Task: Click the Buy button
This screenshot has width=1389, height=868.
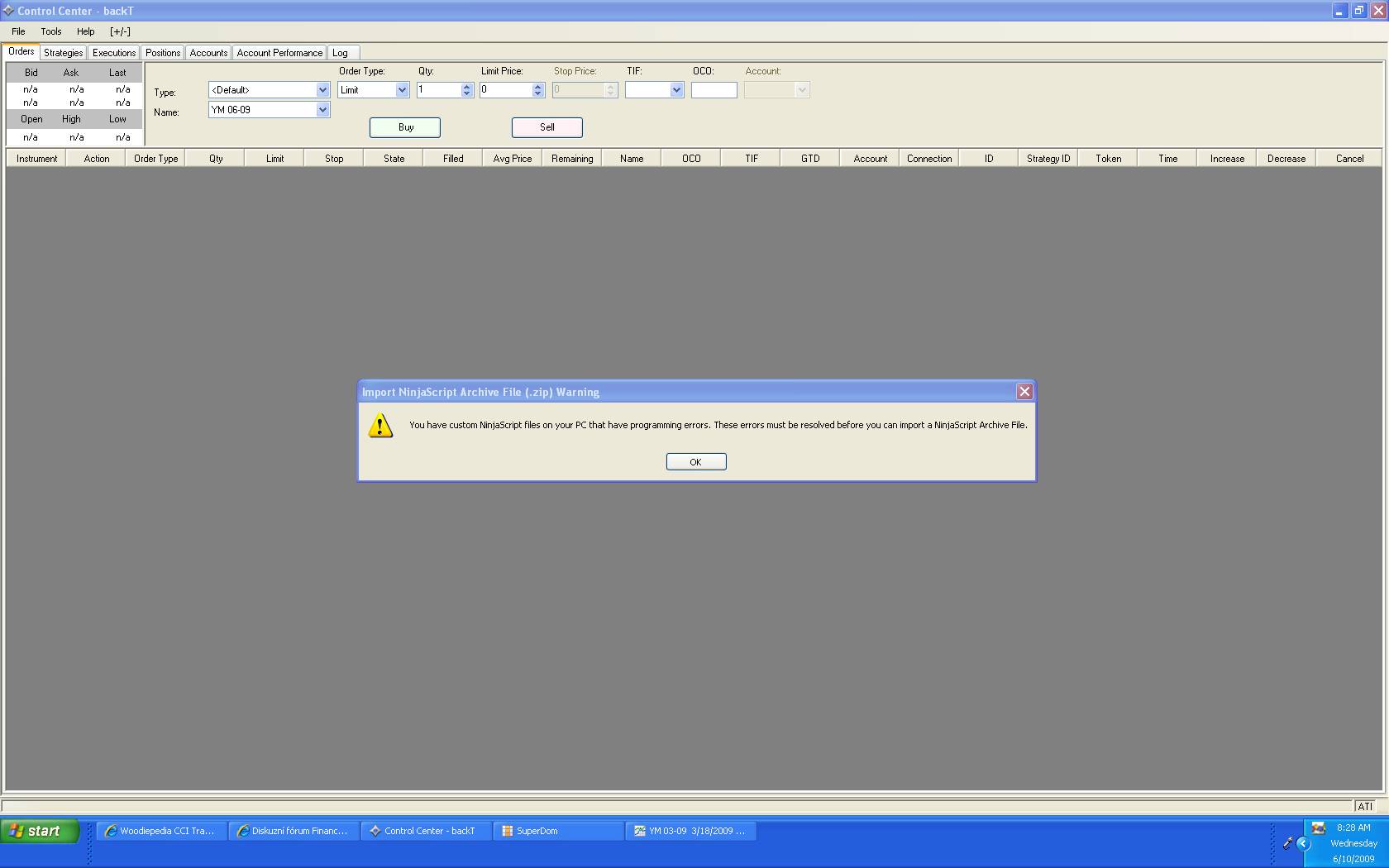Action: (x=405, y=127)
